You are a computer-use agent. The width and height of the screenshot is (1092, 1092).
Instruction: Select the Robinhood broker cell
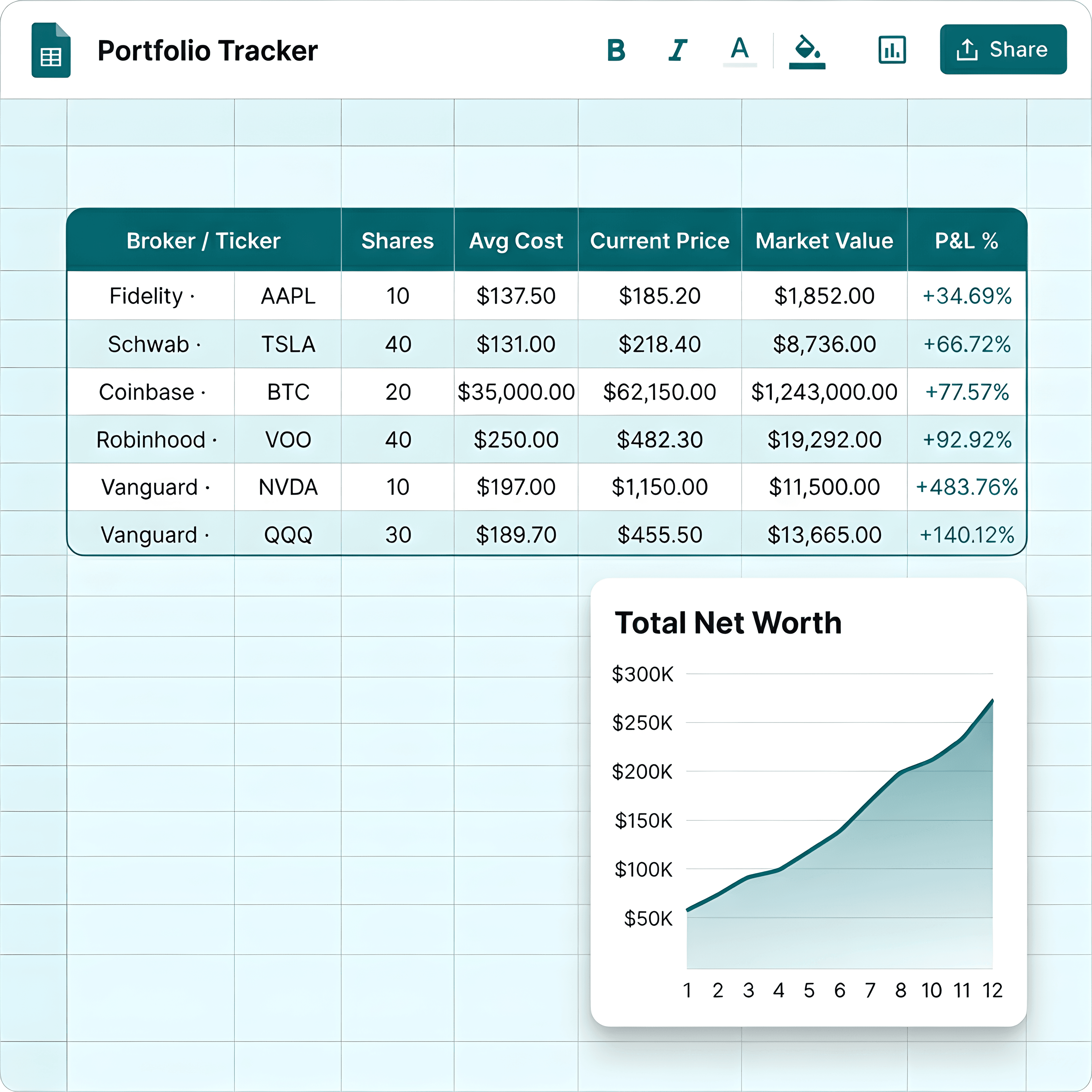tap(151, 439)
